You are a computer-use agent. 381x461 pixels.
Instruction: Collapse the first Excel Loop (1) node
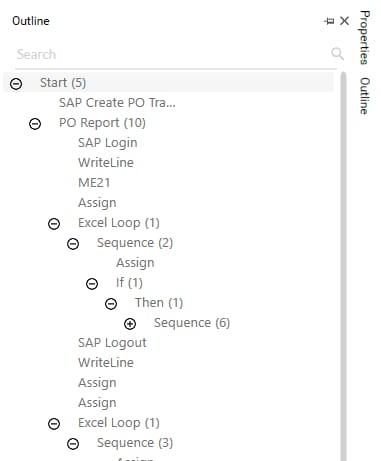click(54, 224)
